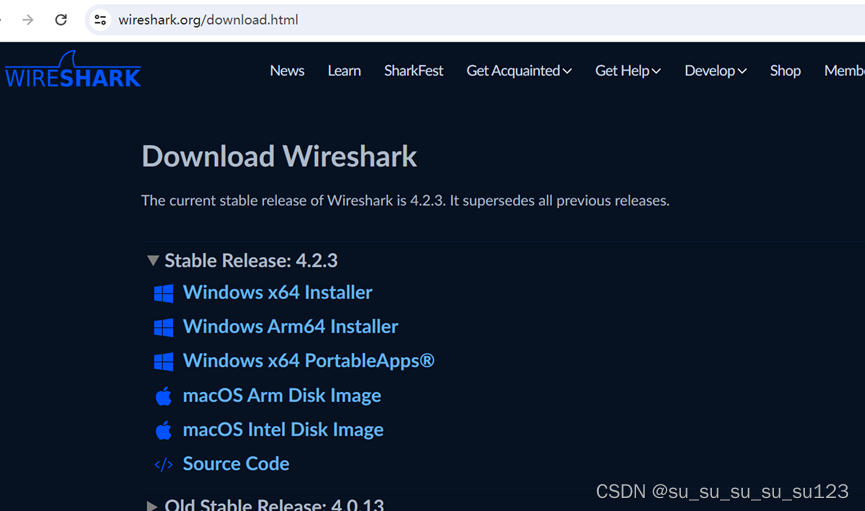The height and width of the screenshot is (511, 865).
Task: Click the Download Wireshark heading
Action: pos(279,156)
